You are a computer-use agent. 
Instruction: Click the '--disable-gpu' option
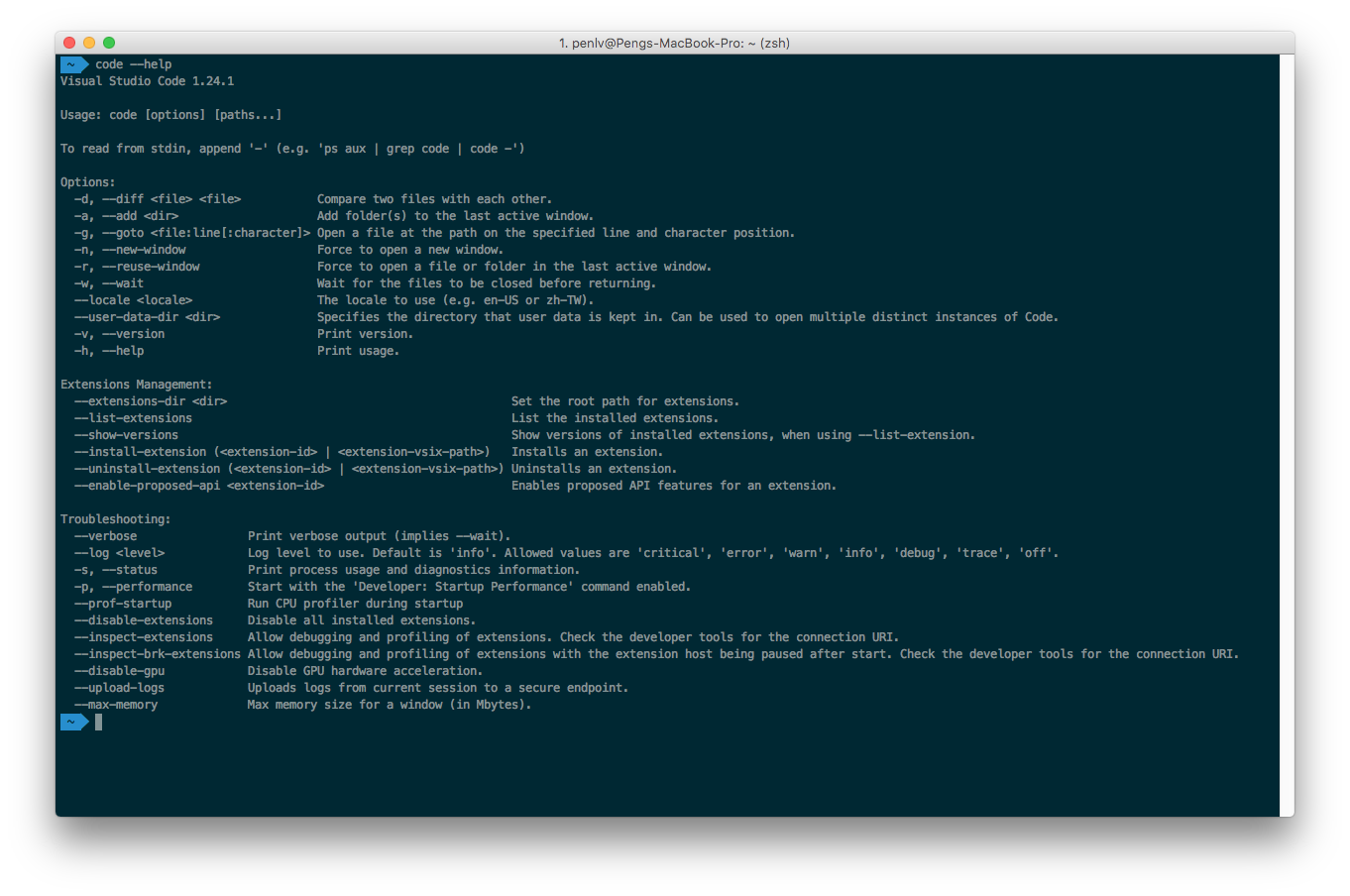[x=120, y=671]
